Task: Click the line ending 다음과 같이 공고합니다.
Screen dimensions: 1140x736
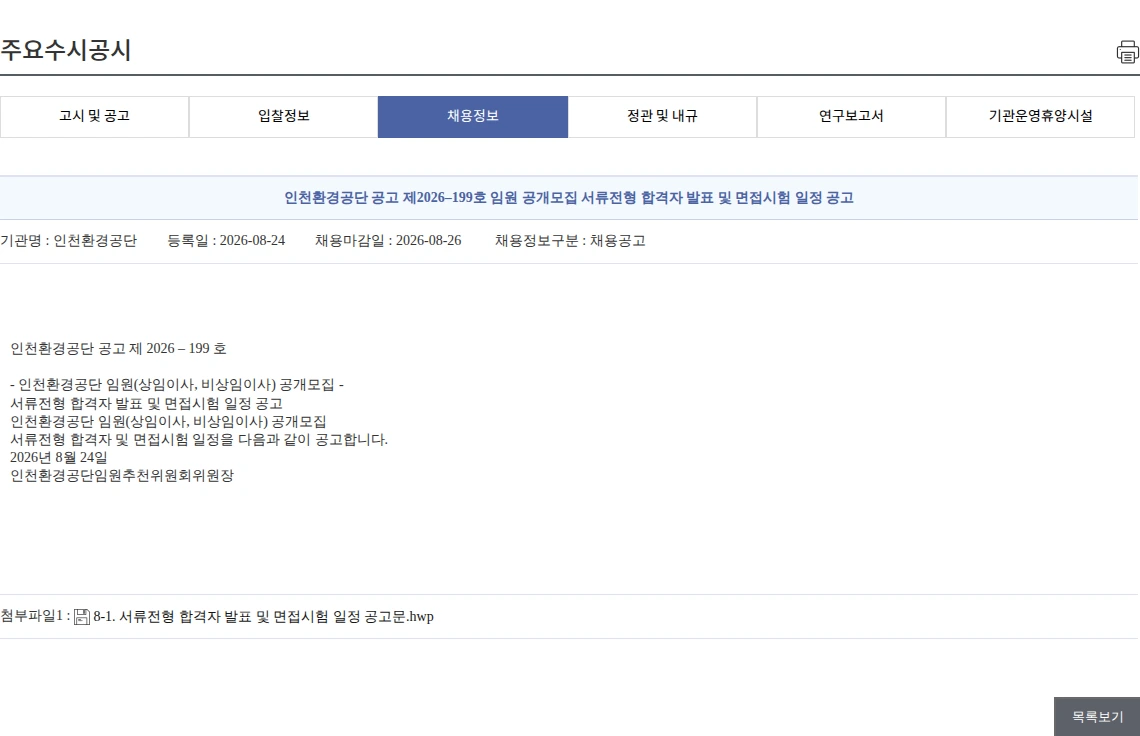Action: [x=199, y=439]
